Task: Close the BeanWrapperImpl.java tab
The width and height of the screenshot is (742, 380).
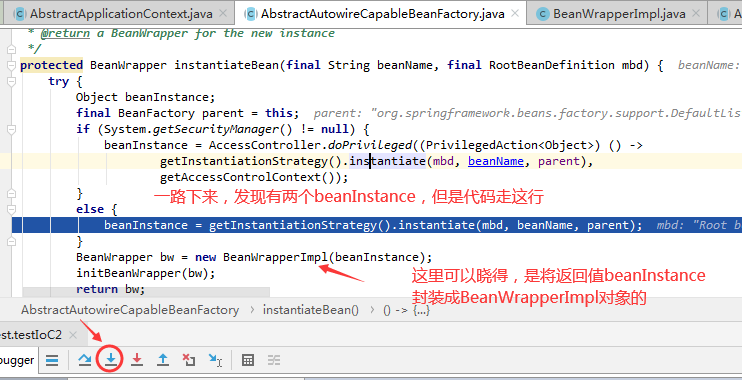Action: coord(696,14)
